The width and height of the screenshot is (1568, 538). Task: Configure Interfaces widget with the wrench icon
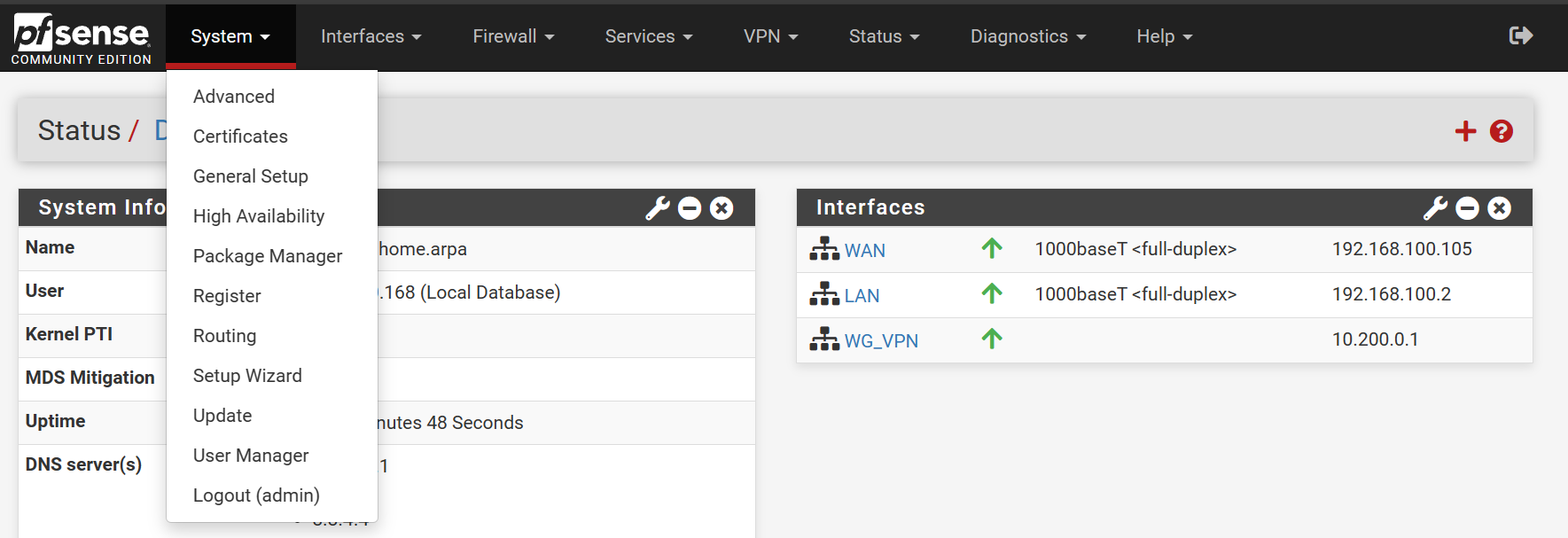[1436, 208]
